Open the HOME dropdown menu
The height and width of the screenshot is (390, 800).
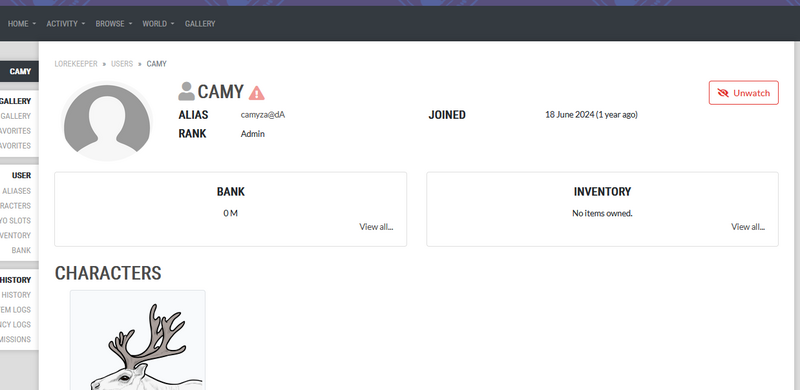pos(22,23)
